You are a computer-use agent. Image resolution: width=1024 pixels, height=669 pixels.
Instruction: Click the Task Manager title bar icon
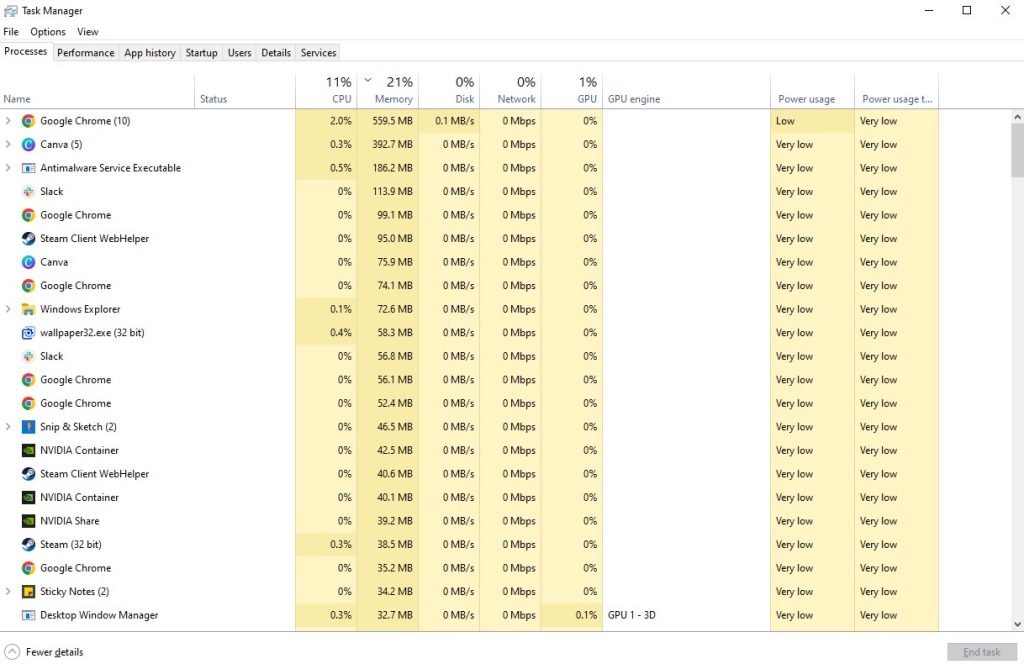point(10,10)
